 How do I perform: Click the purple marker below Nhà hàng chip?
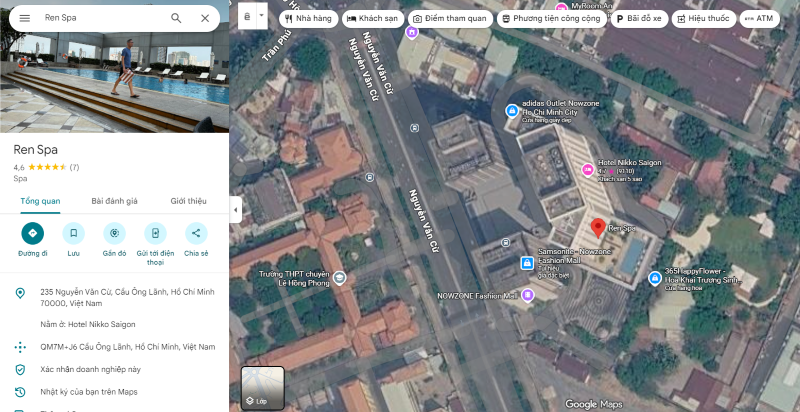[412, 32]
